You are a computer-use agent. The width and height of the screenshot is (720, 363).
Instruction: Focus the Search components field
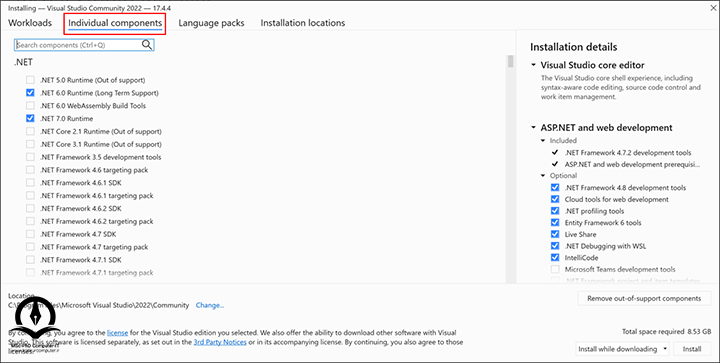click(x=84, y=45)
